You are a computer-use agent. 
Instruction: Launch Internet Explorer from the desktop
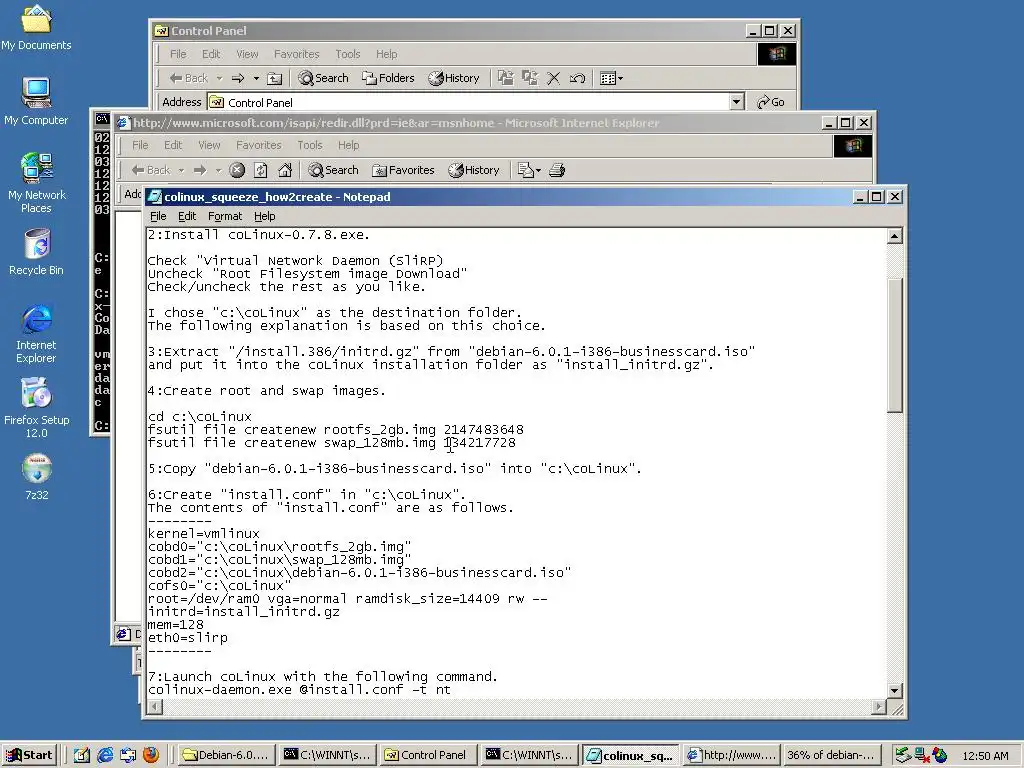coord(36,333)
